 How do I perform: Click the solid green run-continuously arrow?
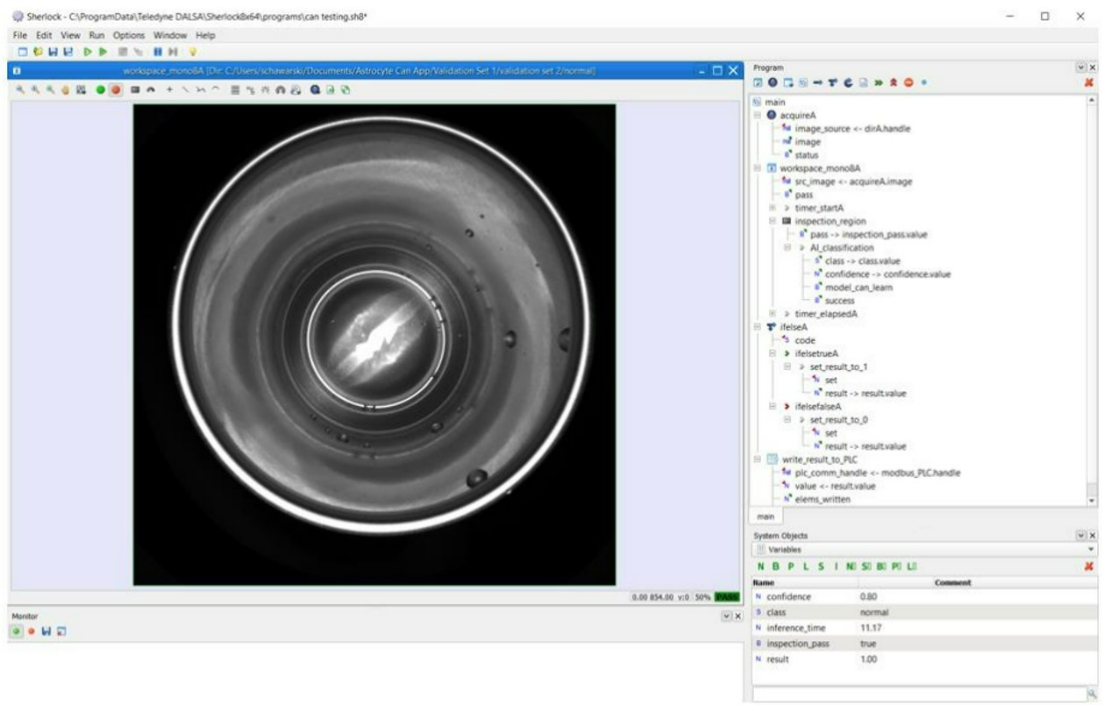(x=103, y=52)
